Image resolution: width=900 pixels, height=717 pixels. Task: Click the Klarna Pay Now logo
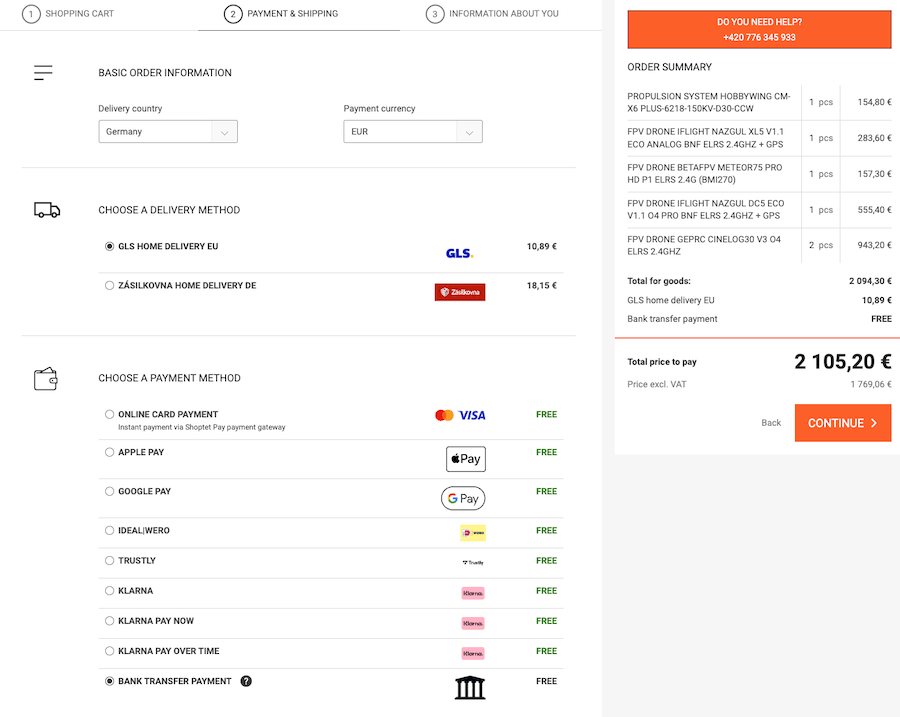point(473,623)
